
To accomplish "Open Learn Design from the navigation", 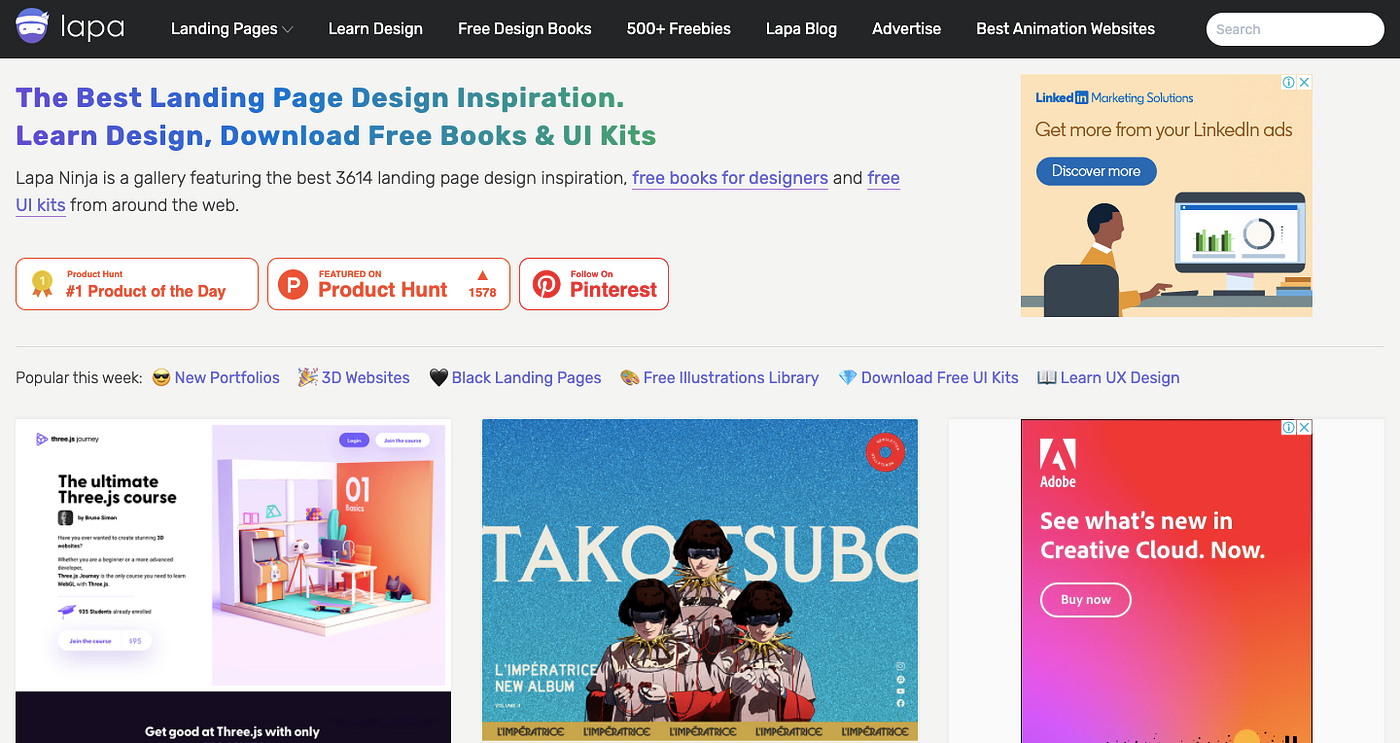I will tap(375, 28).
